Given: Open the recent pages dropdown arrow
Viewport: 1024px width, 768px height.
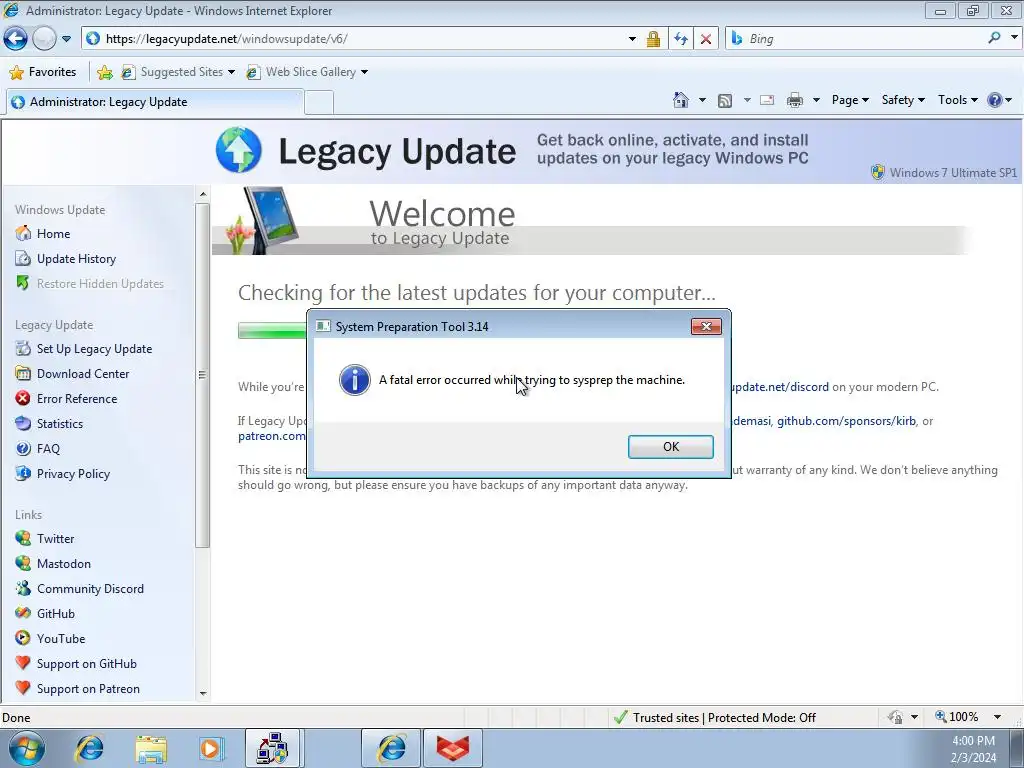Looking at the screenshot, I should 67,39.
